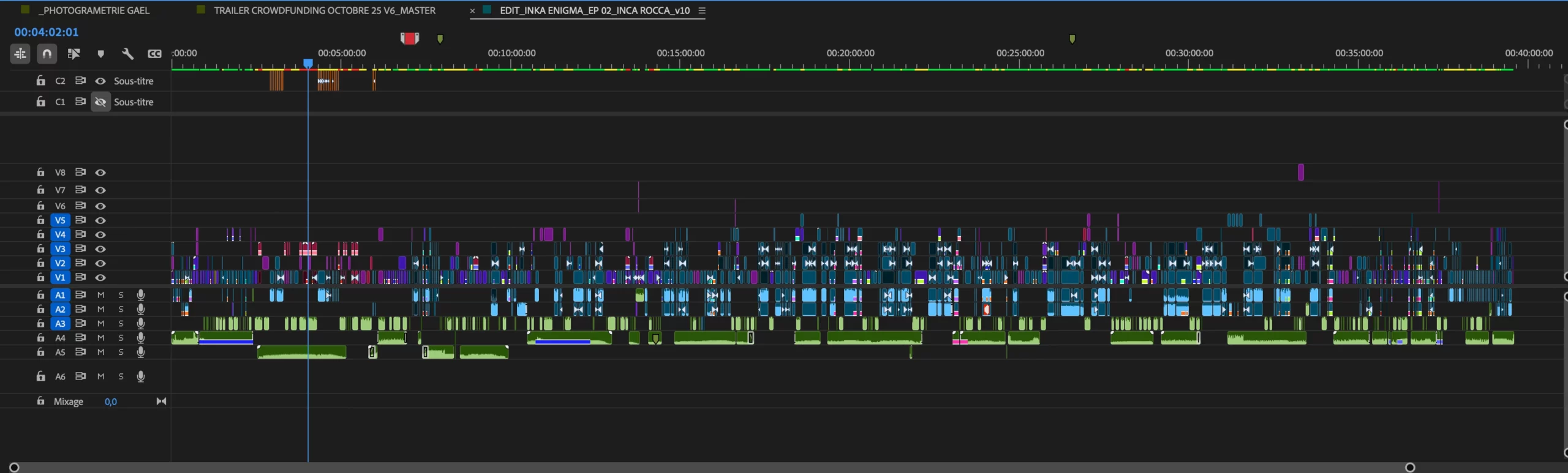Click the lock icon for track V8
1568x473 pixels.
pyautogui.click(x=40, y=173)
